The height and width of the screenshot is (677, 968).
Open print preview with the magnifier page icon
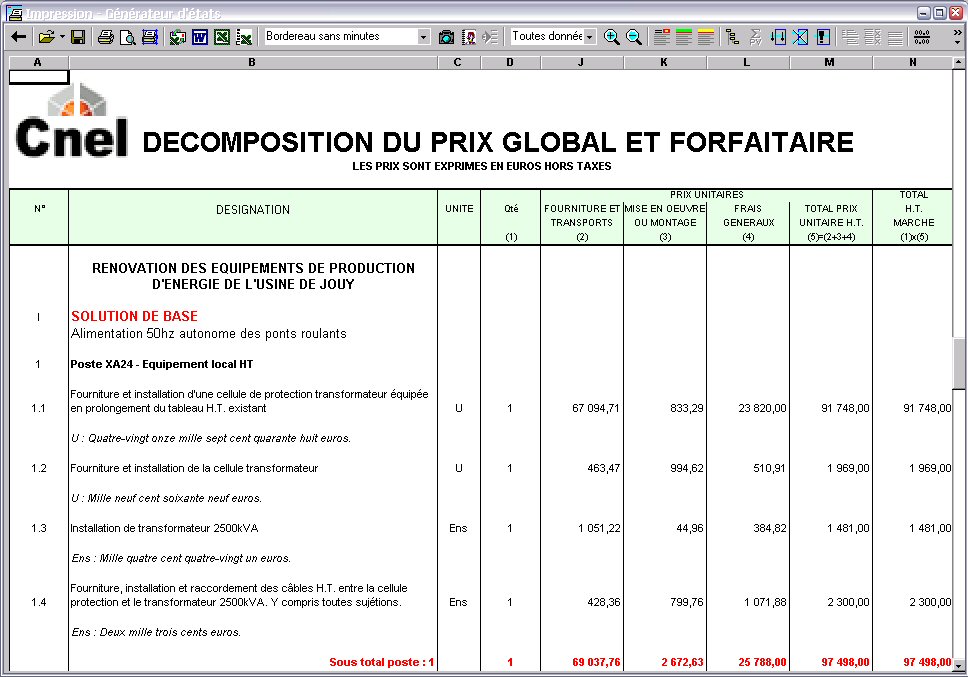[x=127, y=37]
